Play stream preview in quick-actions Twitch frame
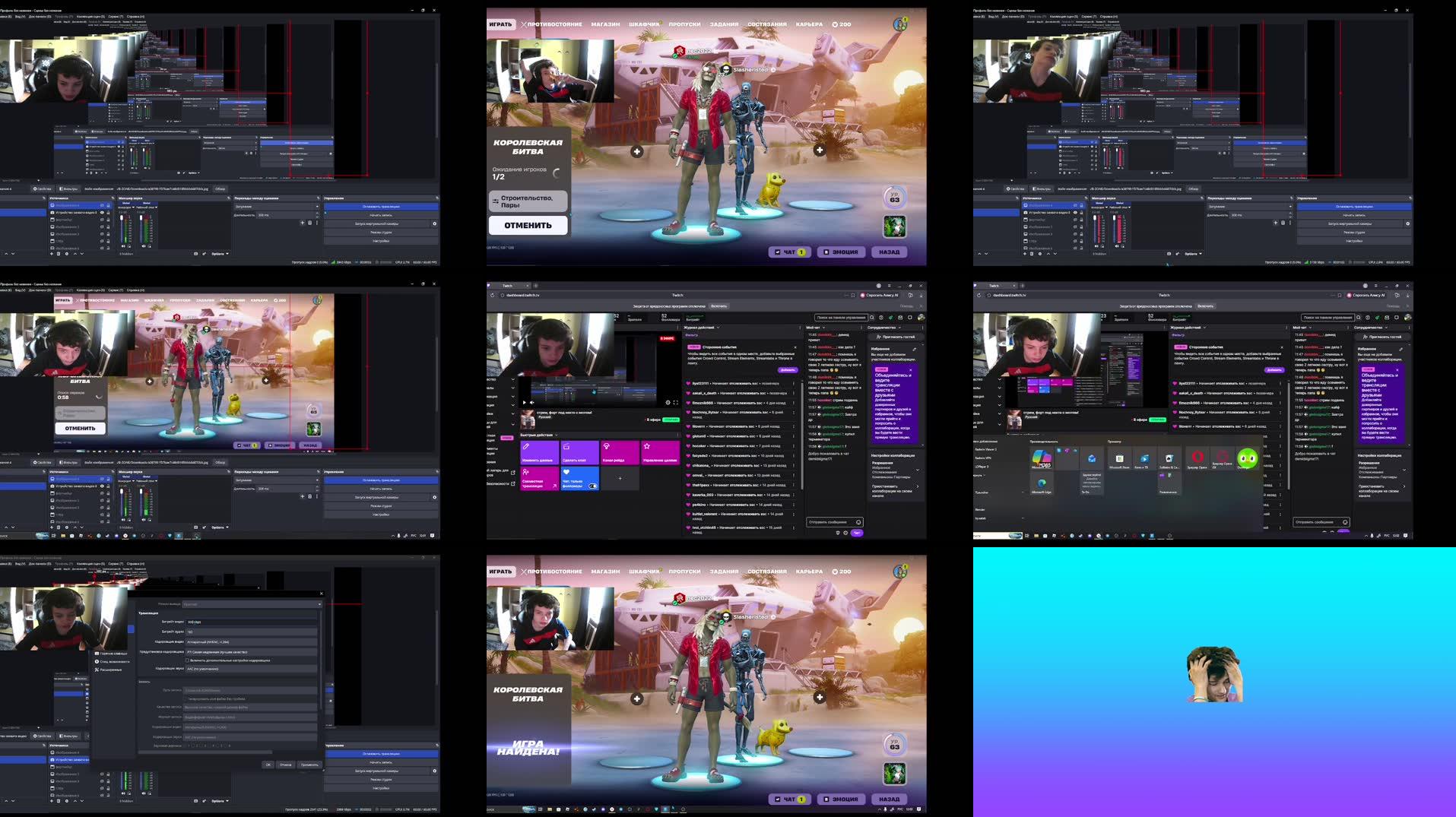 point(524,402)
